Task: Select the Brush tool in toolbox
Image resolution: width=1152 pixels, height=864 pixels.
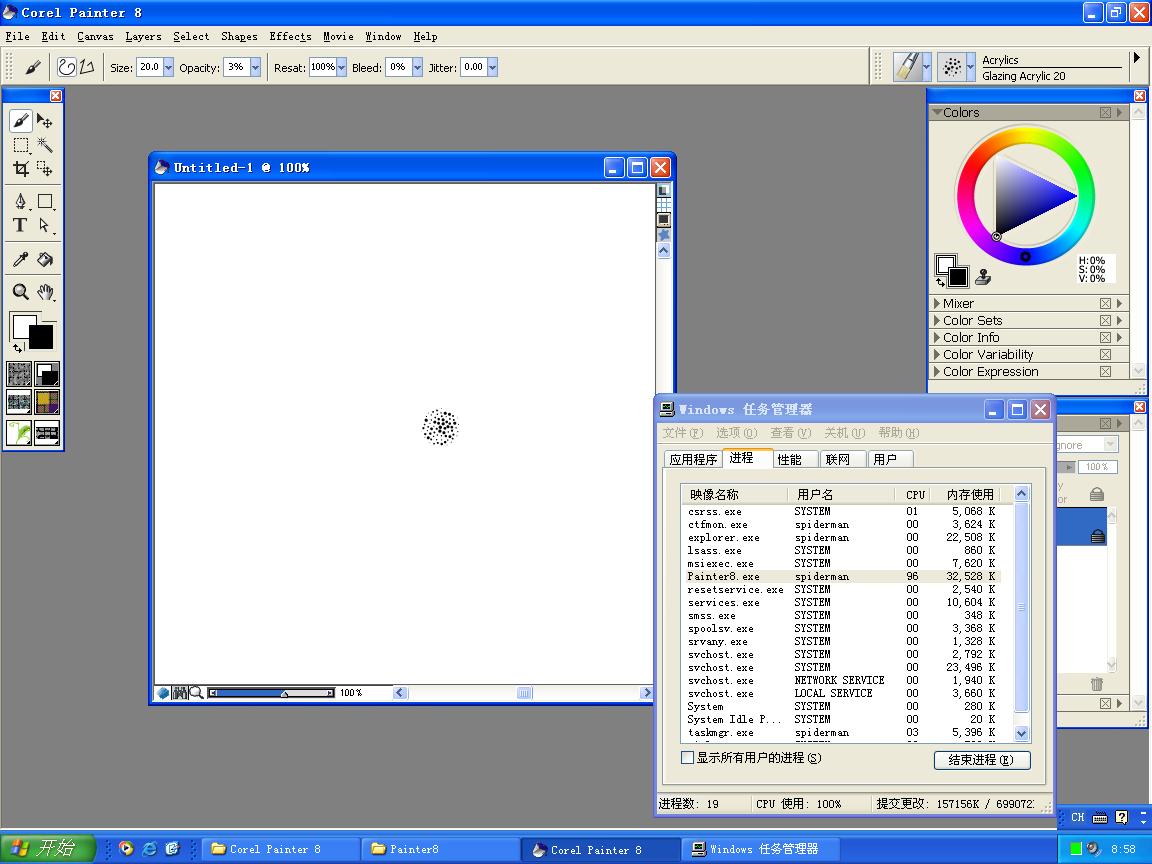Action: pyautogui.click(x=21, y=120)
